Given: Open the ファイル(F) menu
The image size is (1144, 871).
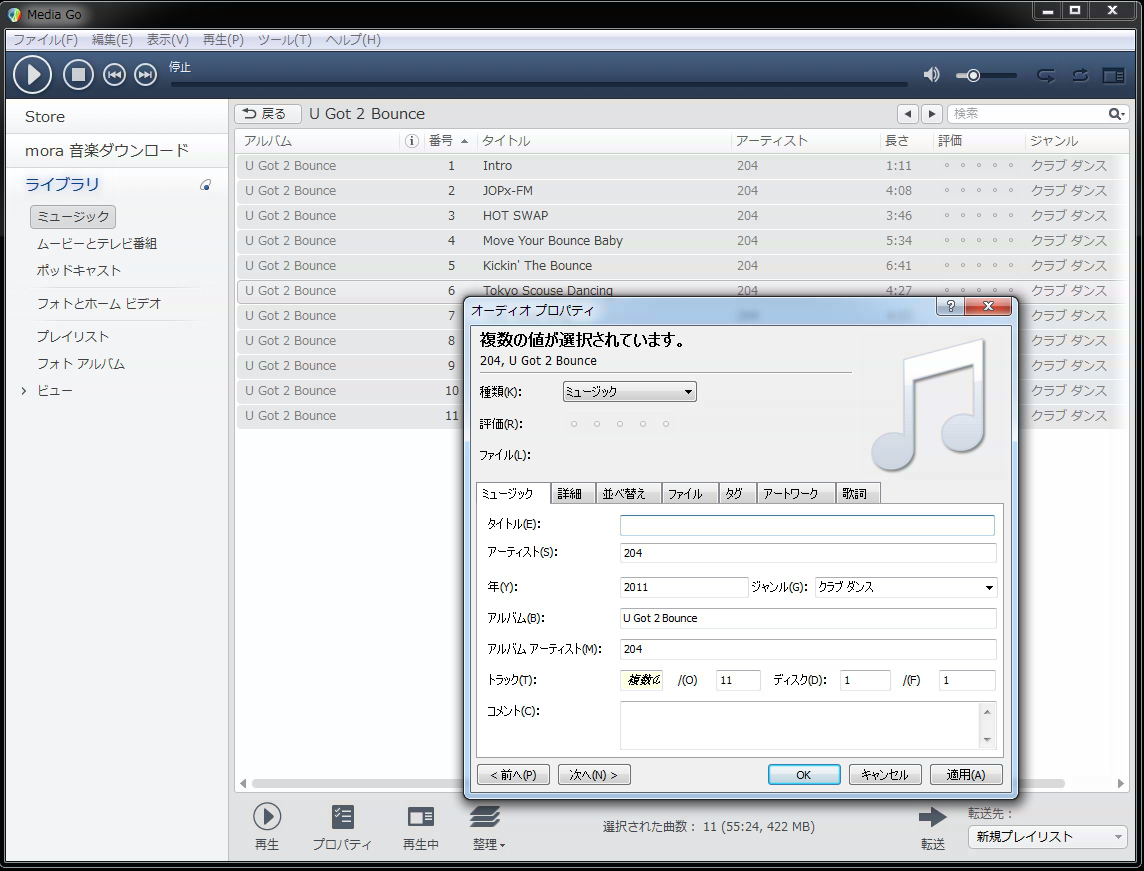Looking at the screenshot, I should point(45,39).
